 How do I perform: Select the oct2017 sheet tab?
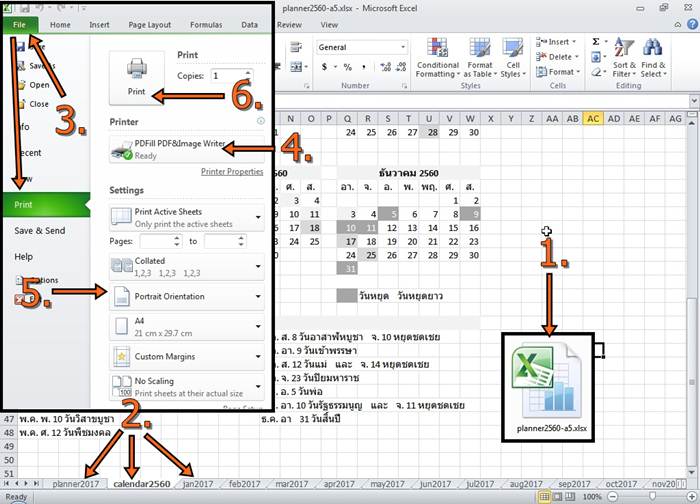[x=621, y=484]
